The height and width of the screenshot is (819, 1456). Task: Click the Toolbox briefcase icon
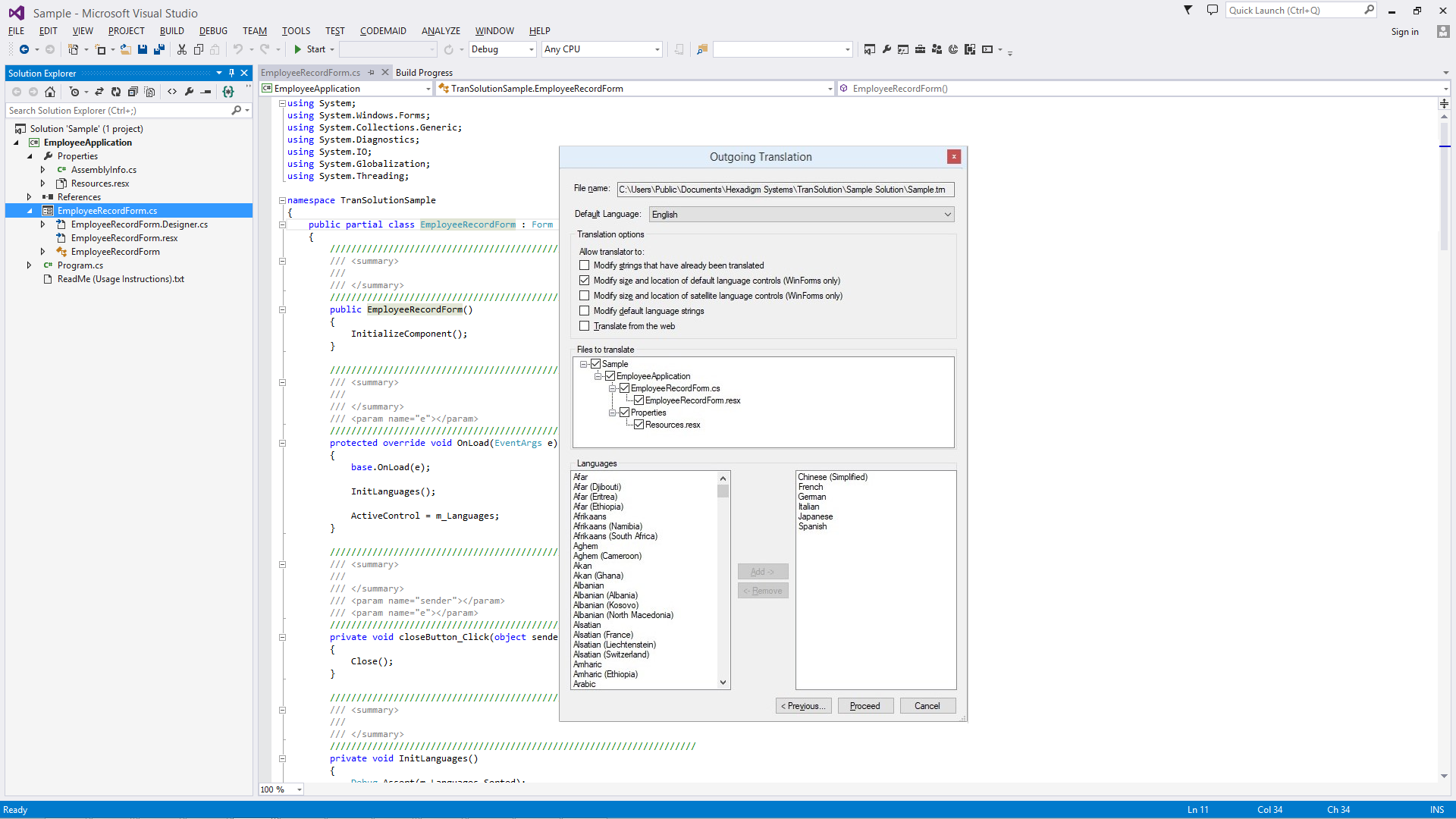click(x=920, y=49)
